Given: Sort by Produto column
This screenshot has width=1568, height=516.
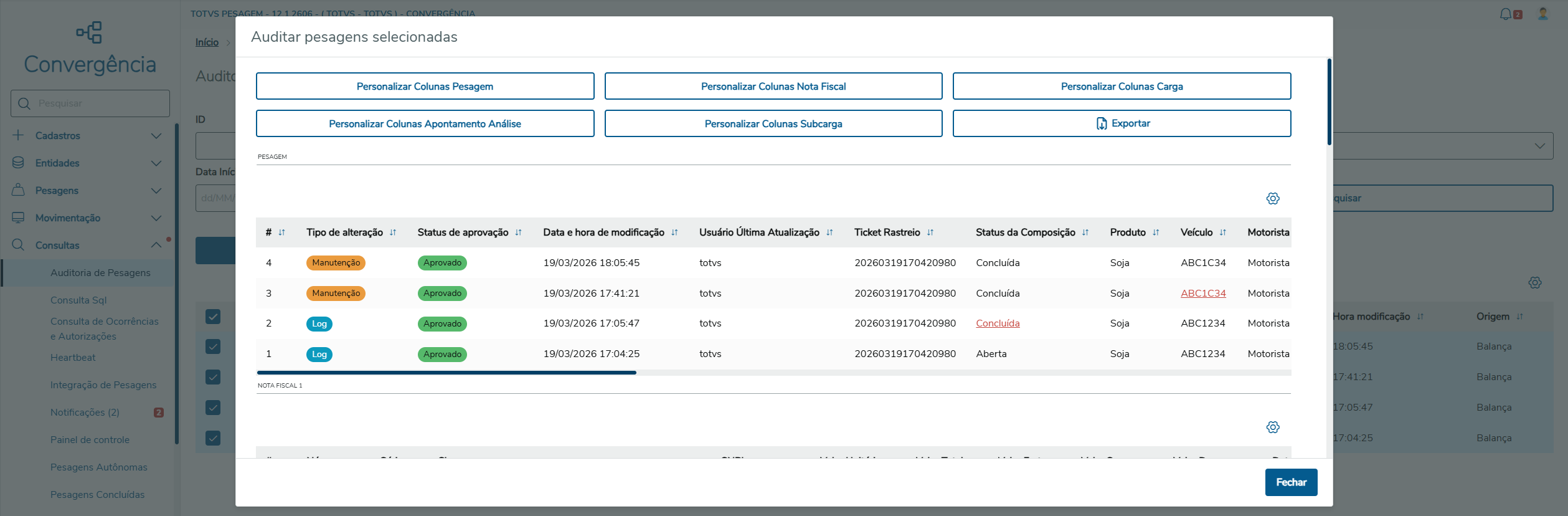Looking at the screenshot, I should 1156,232.
